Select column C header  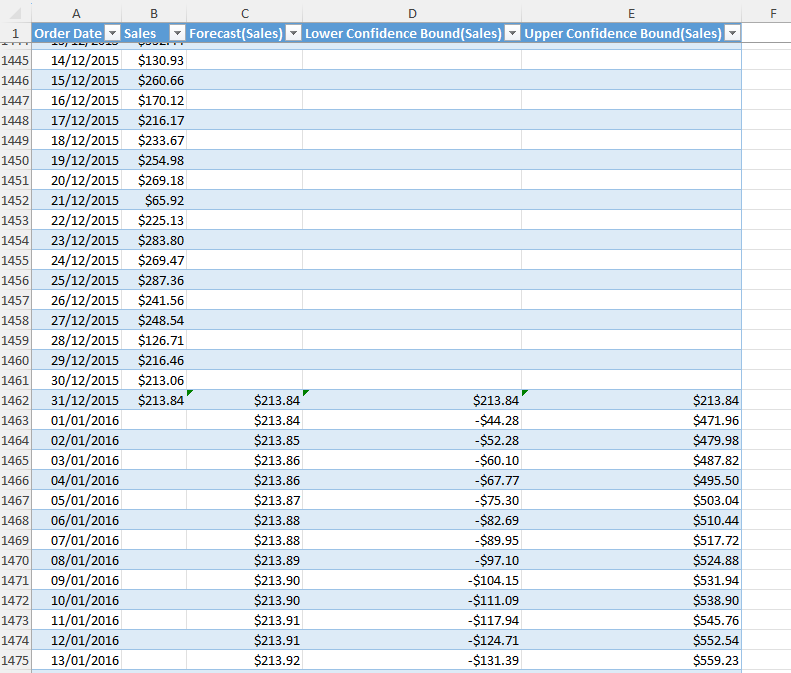[244, 12]
